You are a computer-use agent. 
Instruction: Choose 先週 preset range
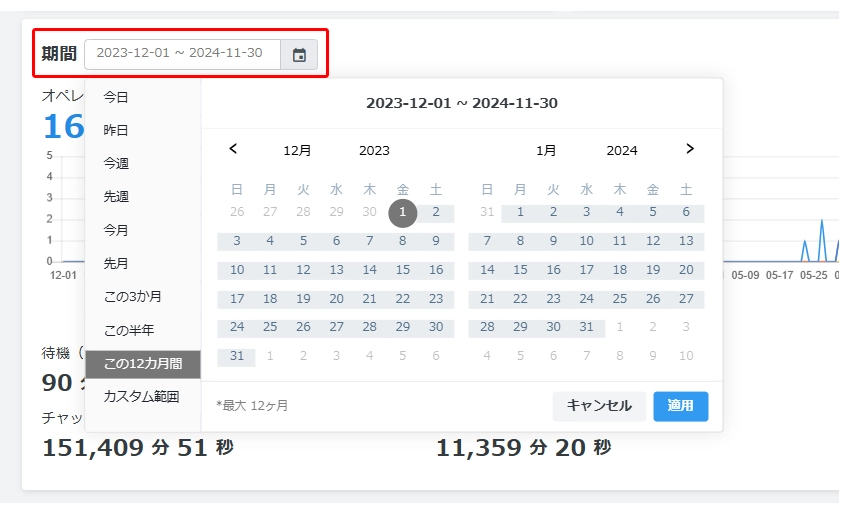(143, 197)
